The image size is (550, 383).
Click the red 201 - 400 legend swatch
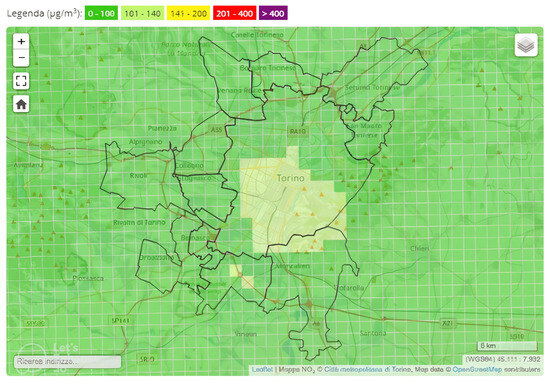click(234, 13)
